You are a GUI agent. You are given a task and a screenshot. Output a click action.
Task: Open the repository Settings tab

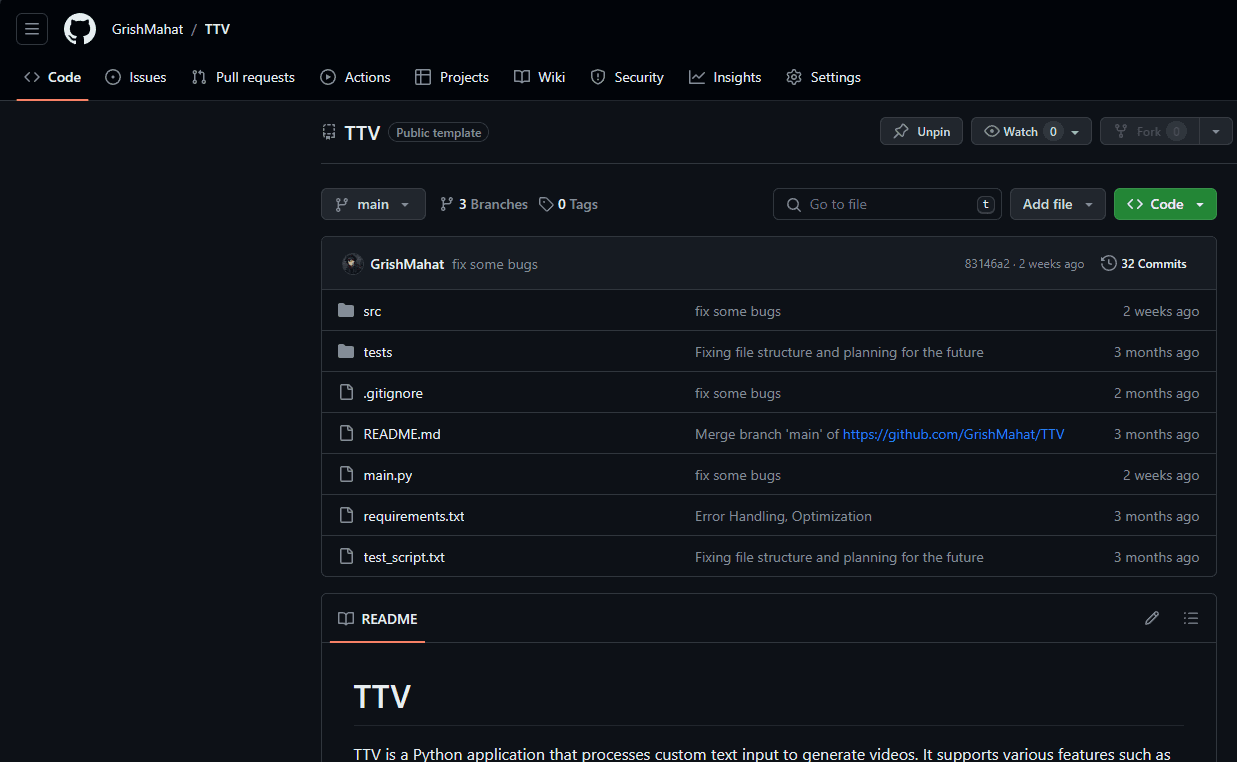(x=823, y=77)
